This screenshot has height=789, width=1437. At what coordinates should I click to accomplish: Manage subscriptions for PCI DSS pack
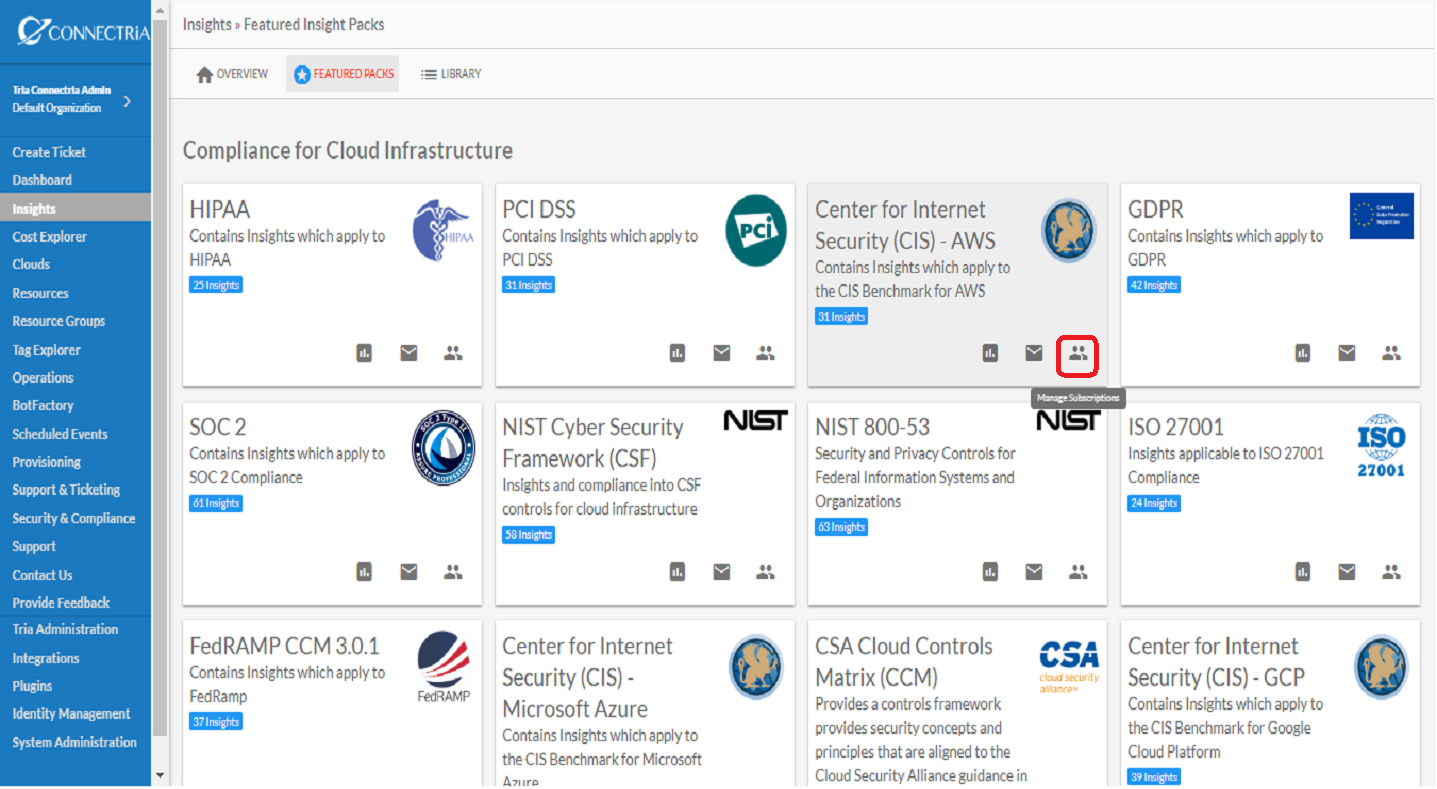[766, 352]
